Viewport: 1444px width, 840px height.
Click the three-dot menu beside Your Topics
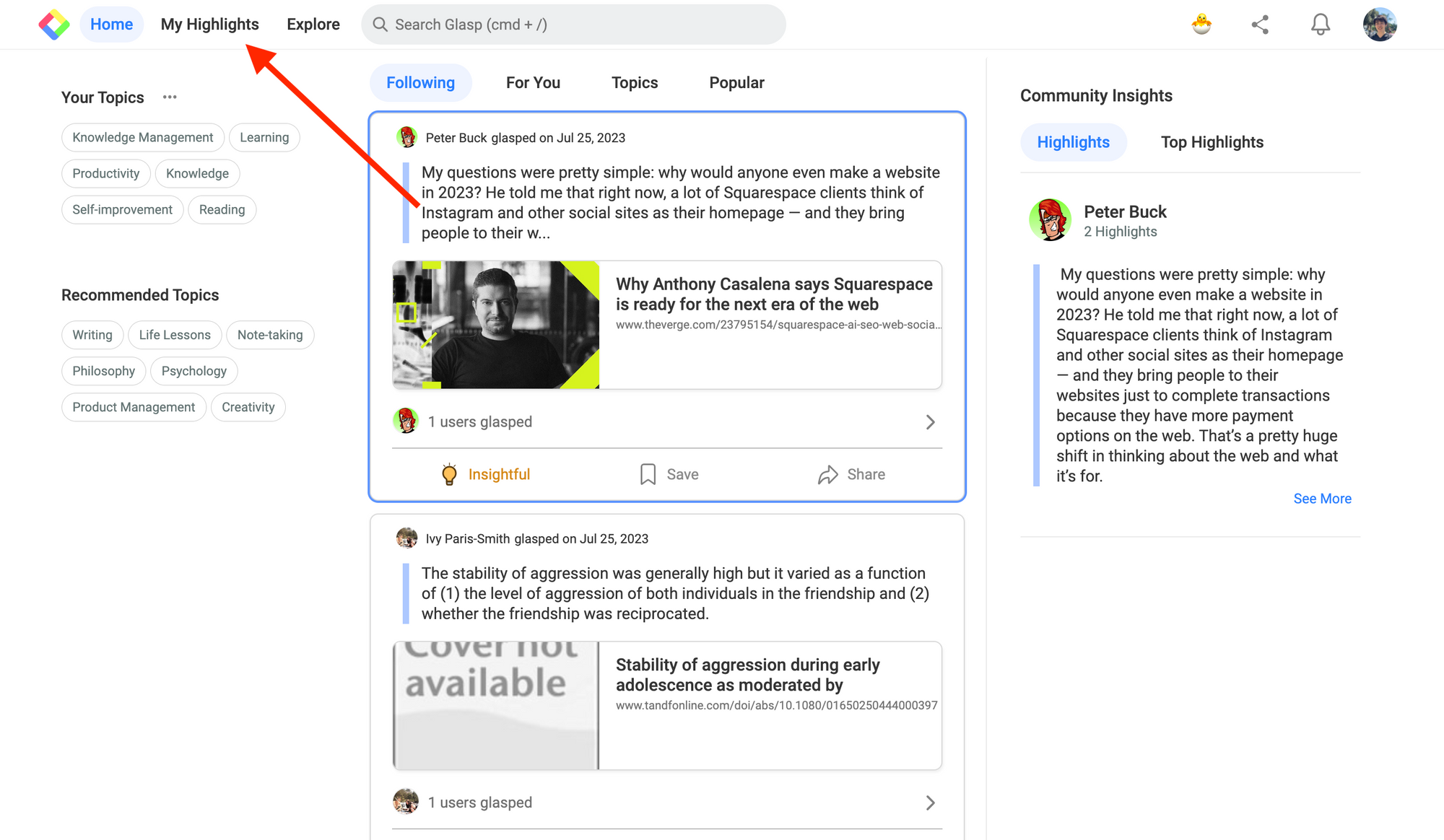coord(170,97)
